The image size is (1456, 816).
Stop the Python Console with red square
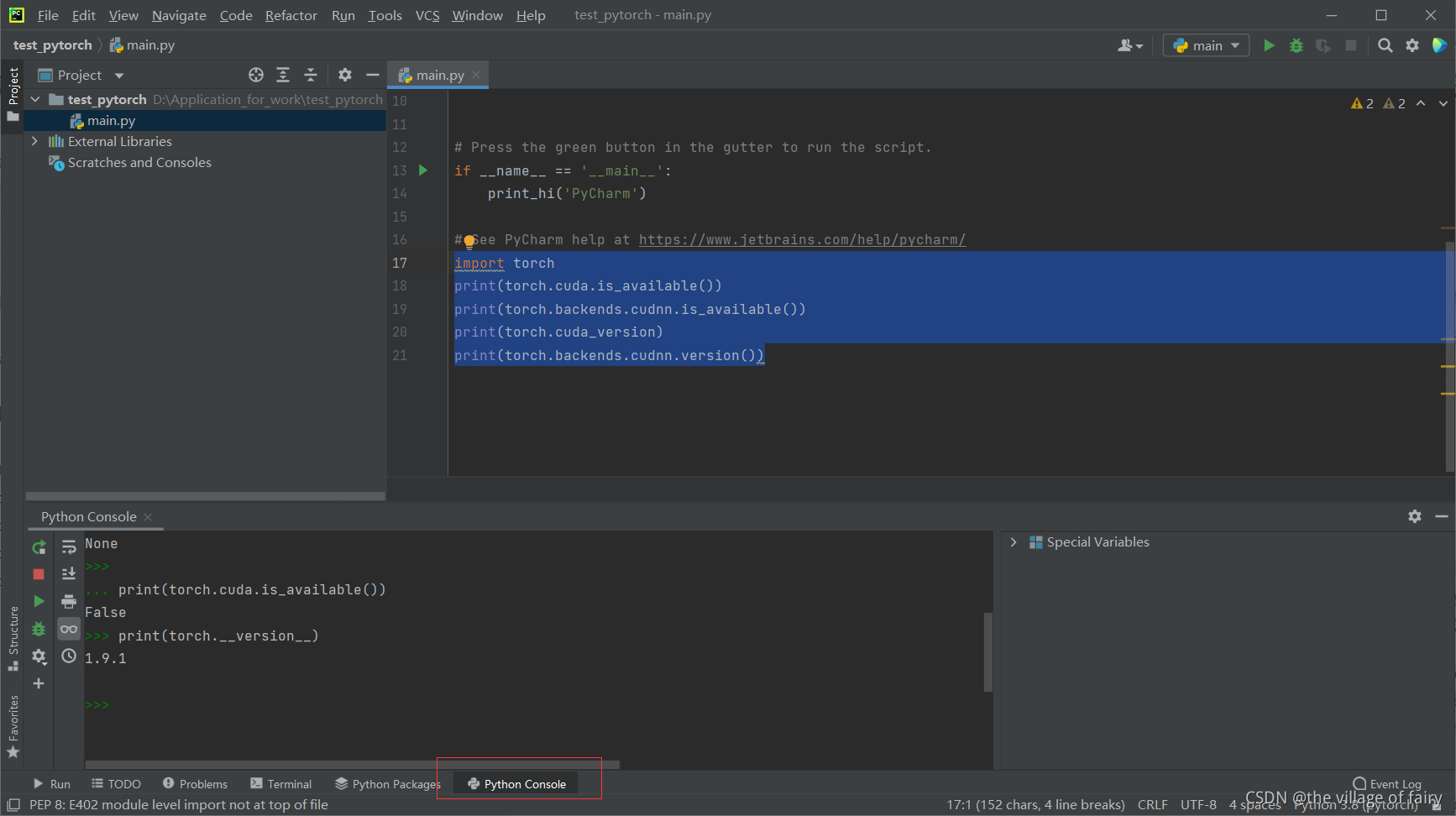[x=39, y=574]
